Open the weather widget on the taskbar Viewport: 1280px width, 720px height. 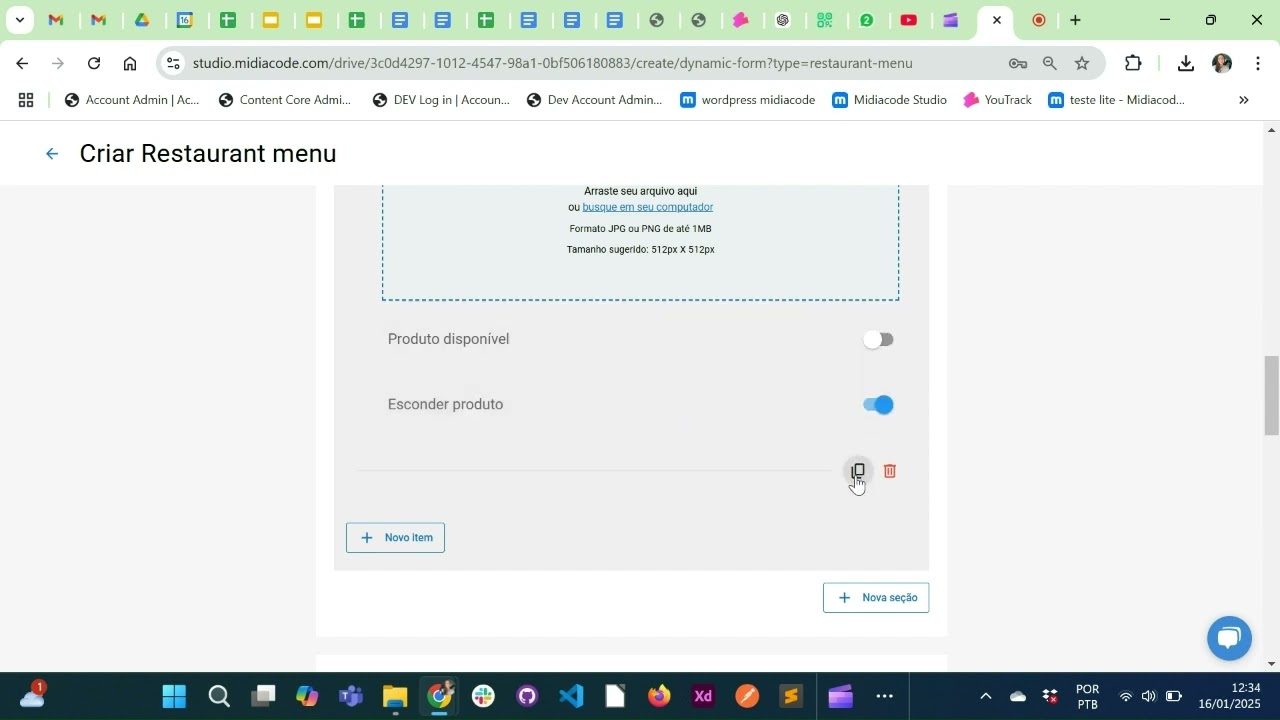[32, 695]
